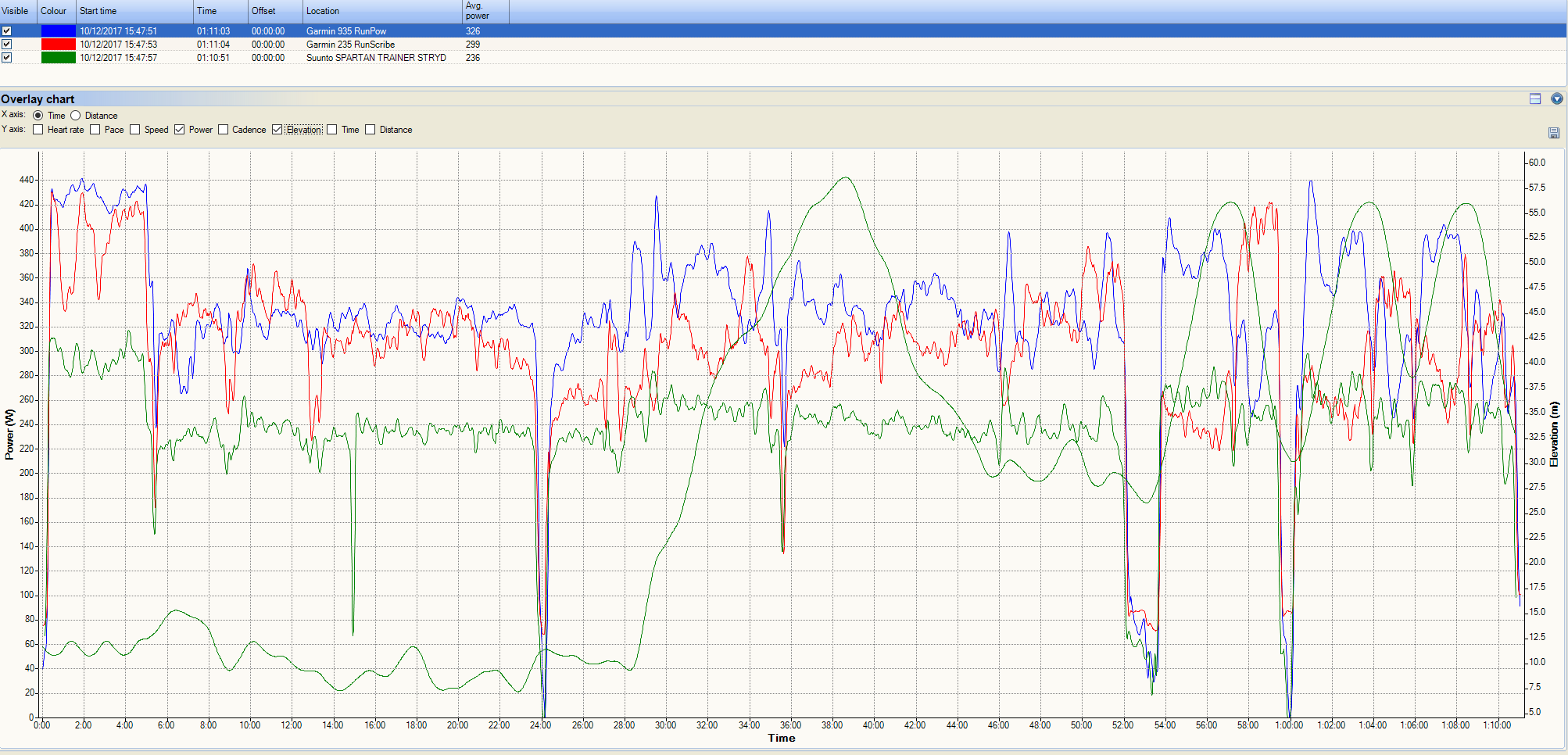
Task: Uncheck visibility for Garmin 935 RunPow
Action: pos(7,31)
